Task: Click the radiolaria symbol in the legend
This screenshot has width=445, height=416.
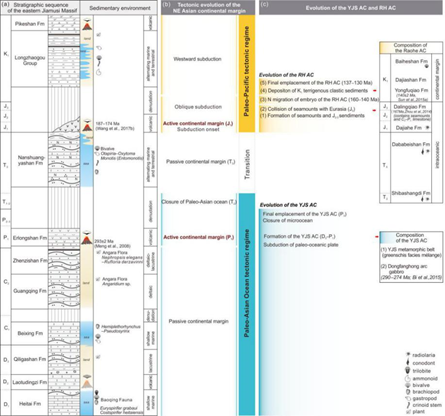Action: pos(407,355)
